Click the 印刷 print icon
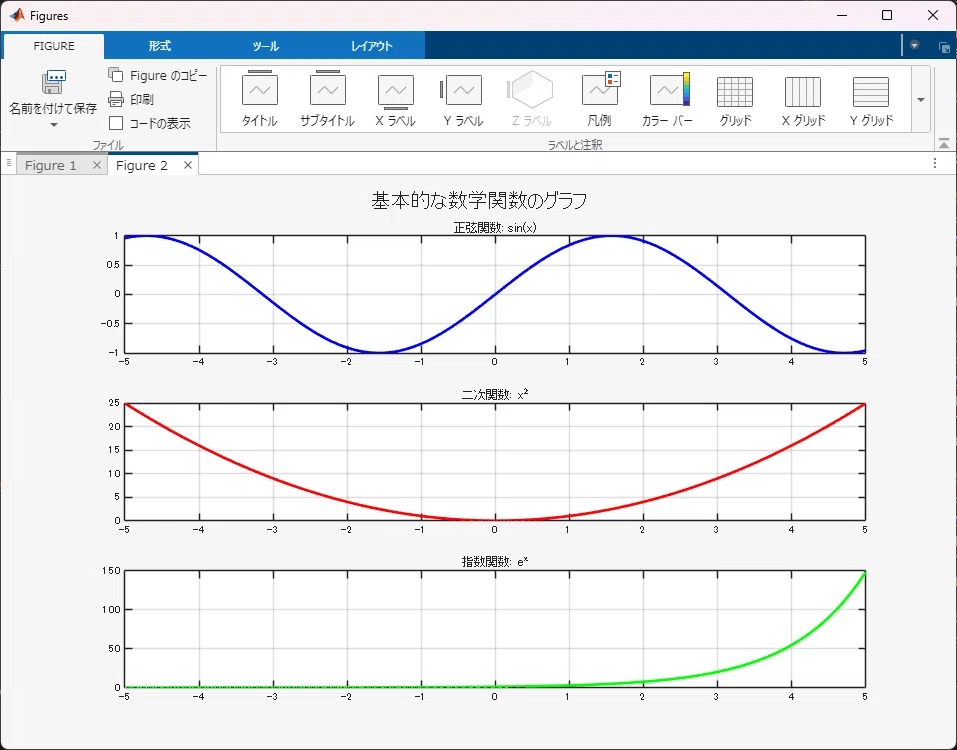 click(x=116, y=99)
